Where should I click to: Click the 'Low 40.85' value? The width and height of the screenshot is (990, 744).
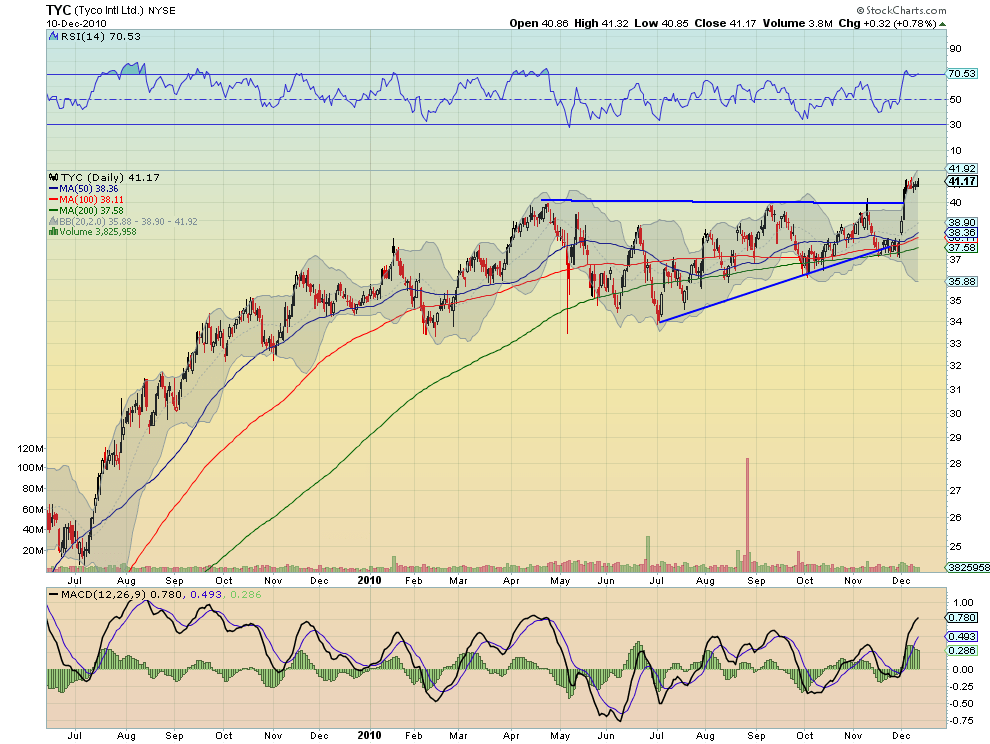click(661, 23)
